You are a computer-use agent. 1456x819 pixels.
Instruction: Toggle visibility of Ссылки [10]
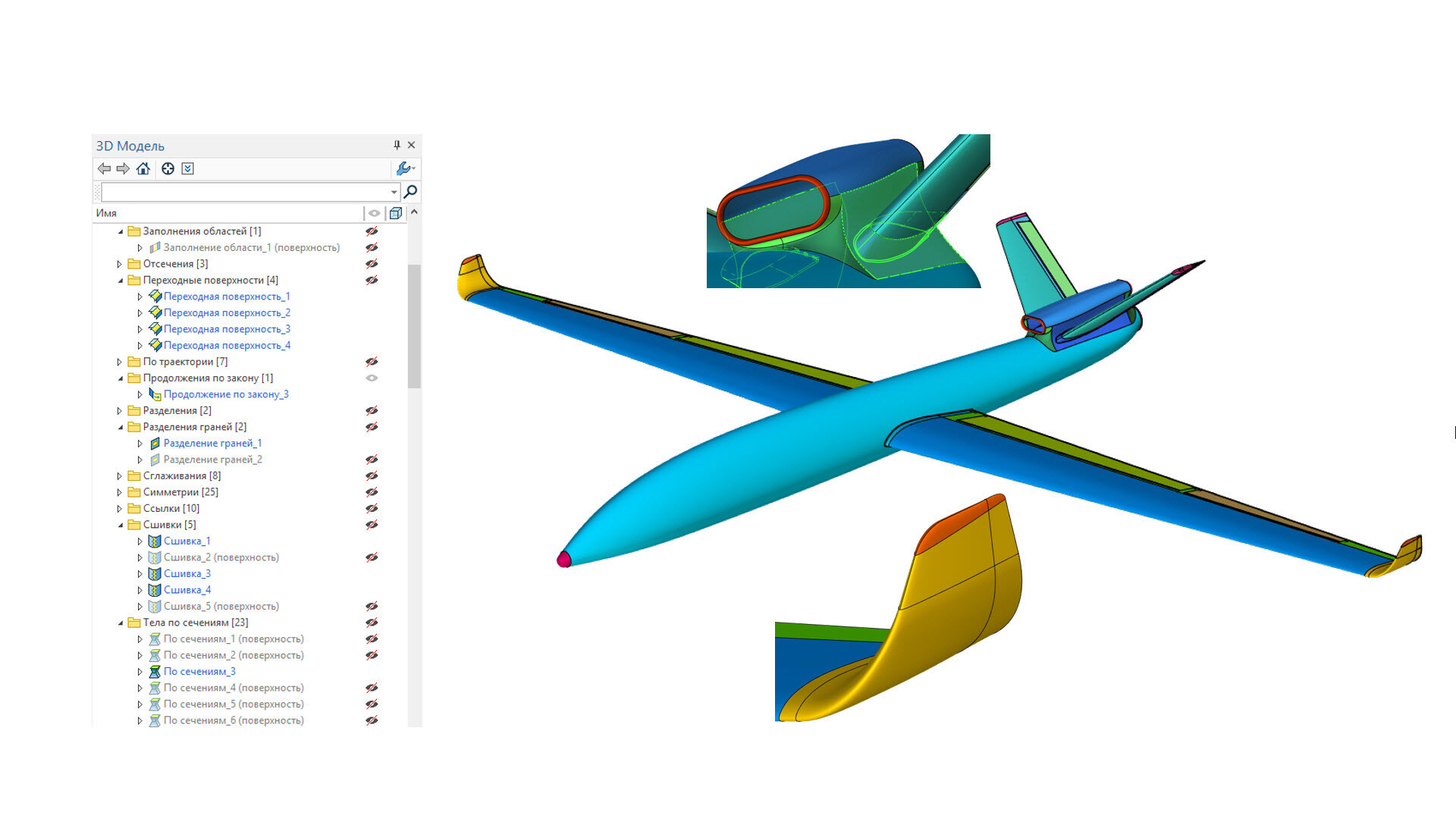(372, 509)
